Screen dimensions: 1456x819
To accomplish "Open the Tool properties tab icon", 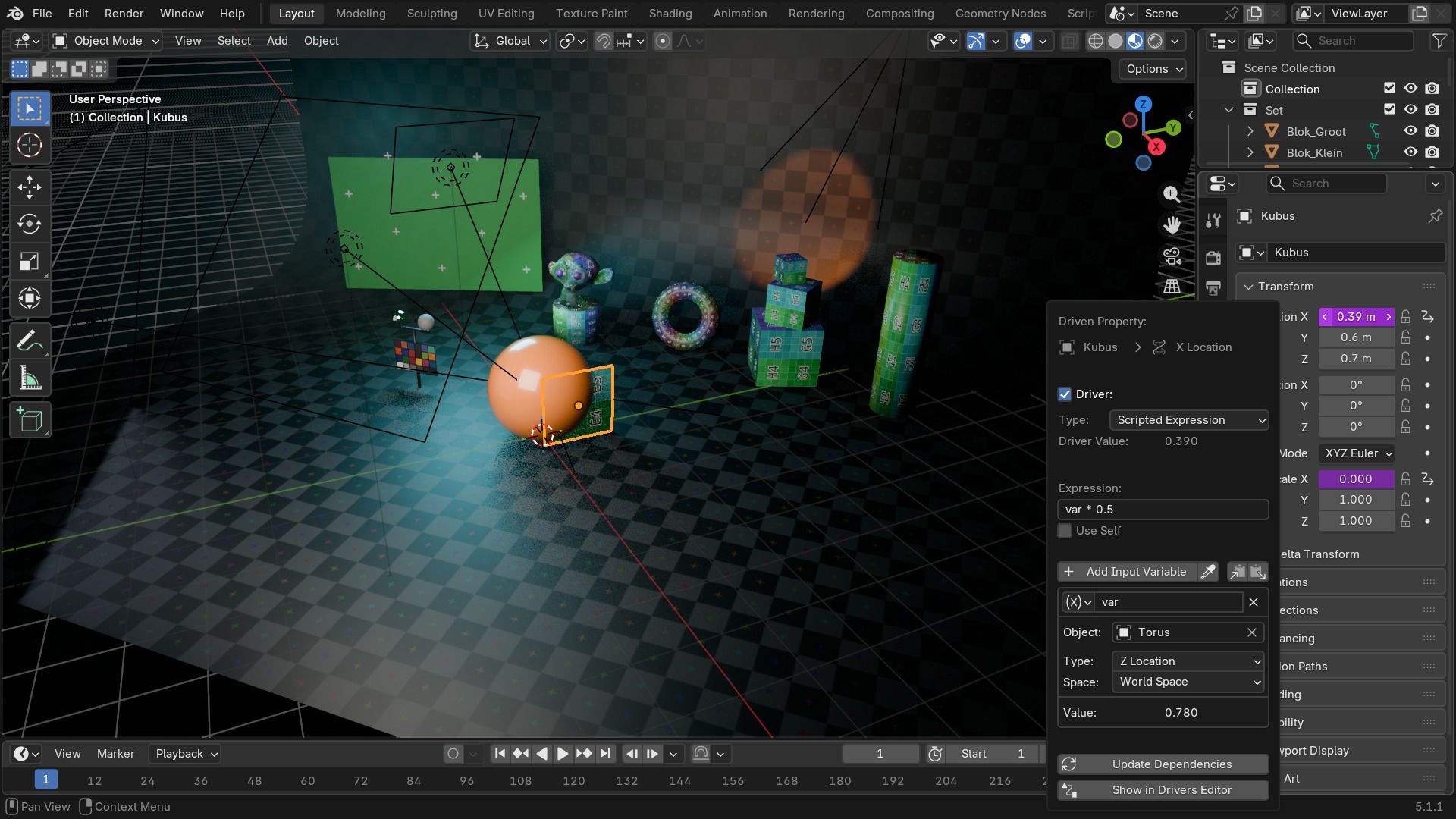I will coord(1213,220).
